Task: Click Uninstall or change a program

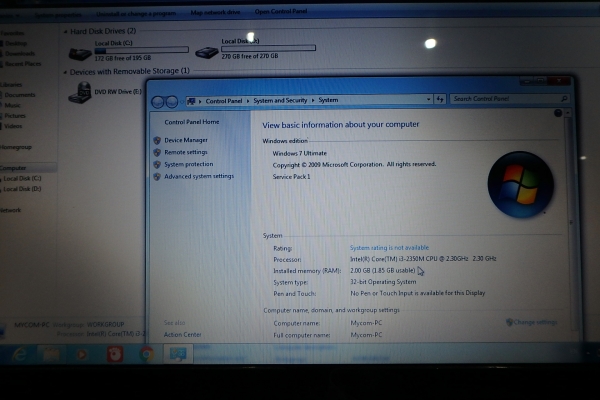Action: click(x=136, y=13)
